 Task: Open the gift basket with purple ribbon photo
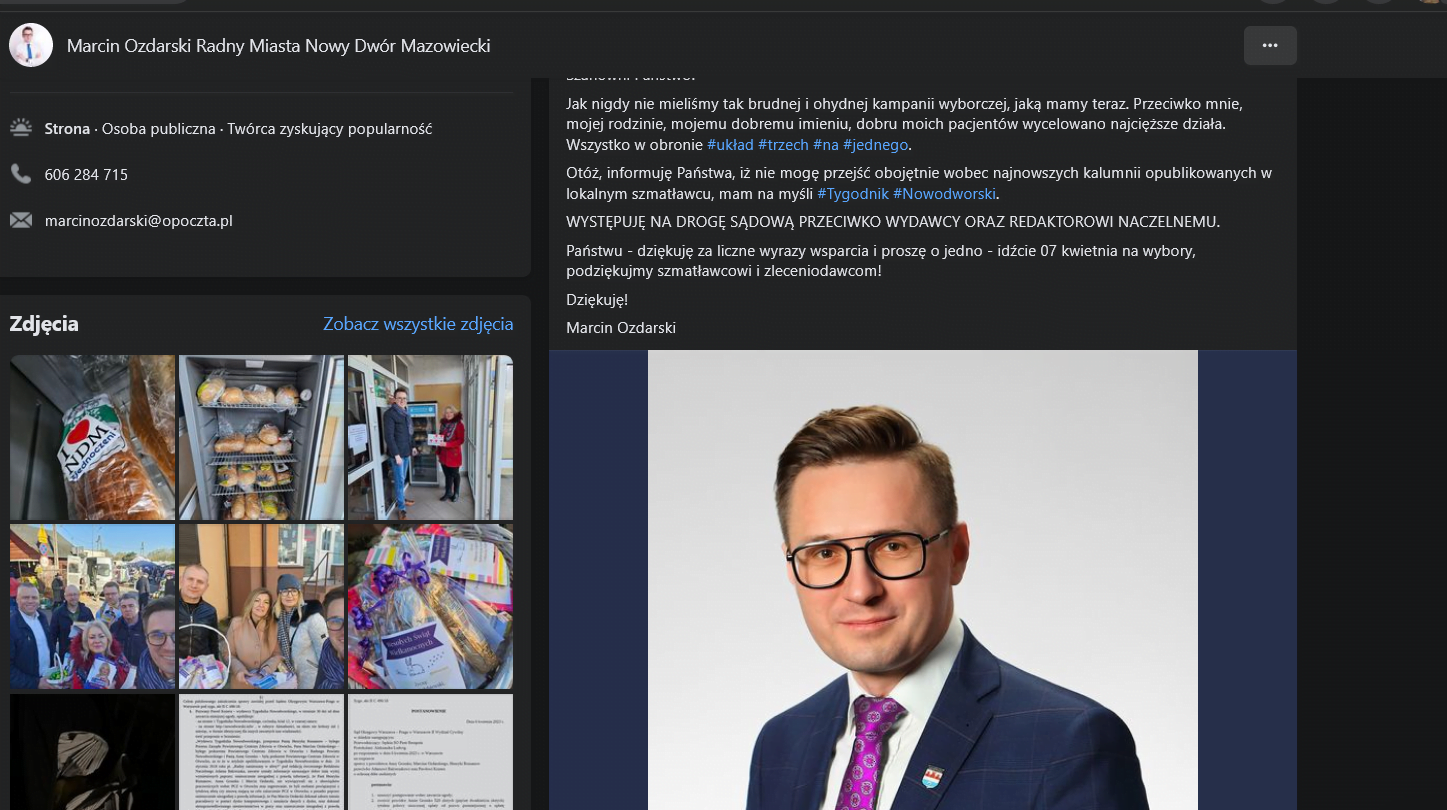[x=430, y=606]
